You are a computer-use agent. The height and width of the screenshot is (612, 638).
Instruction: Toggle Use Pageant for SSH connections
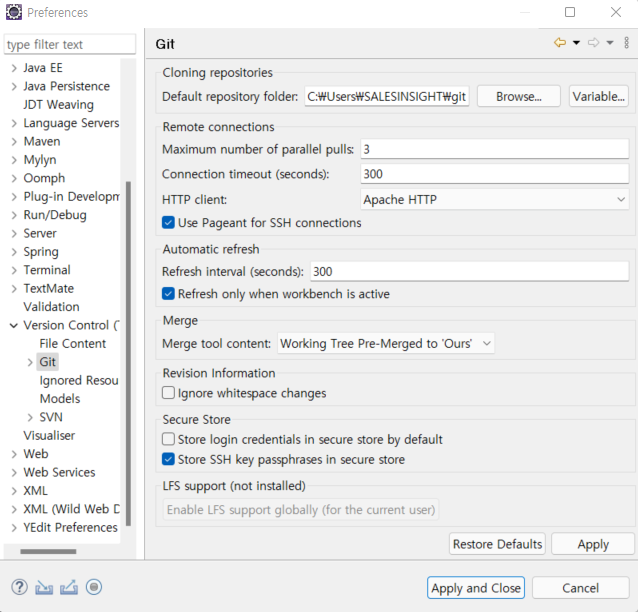(168, 223)
